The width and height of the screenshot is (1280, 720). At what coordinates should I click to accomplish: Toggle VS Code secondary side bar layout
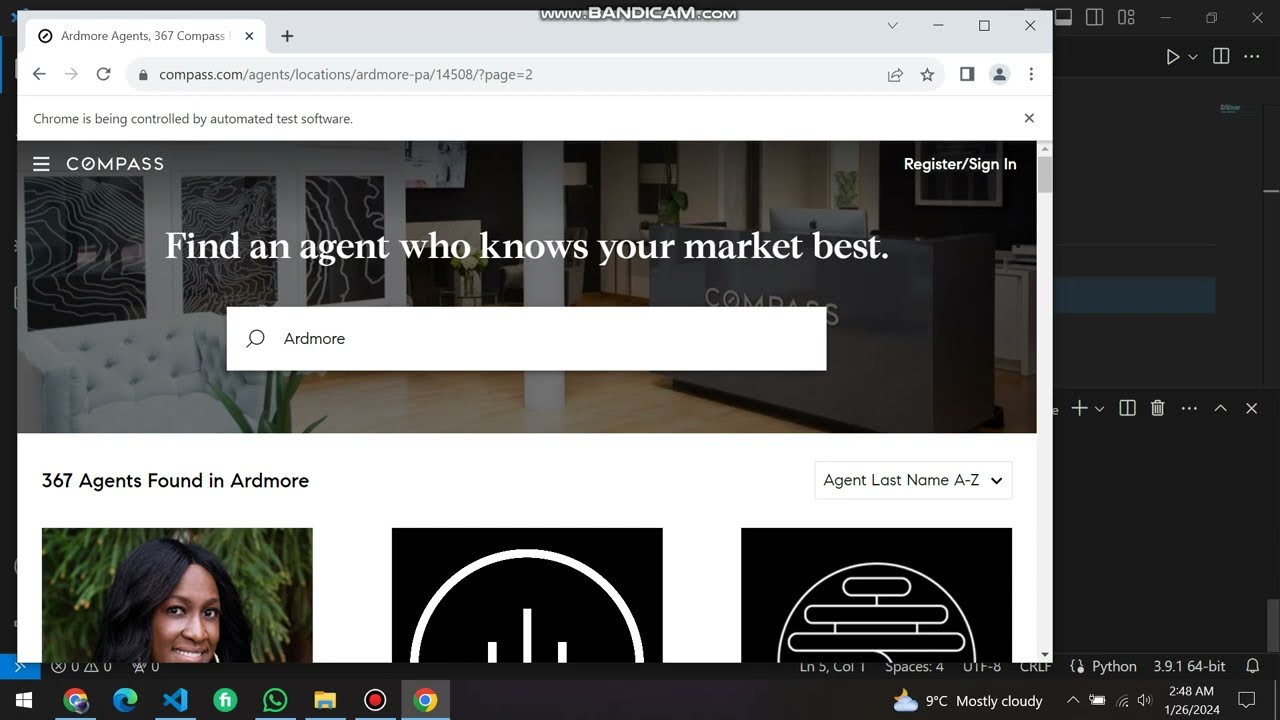(x=1095, y=17)
